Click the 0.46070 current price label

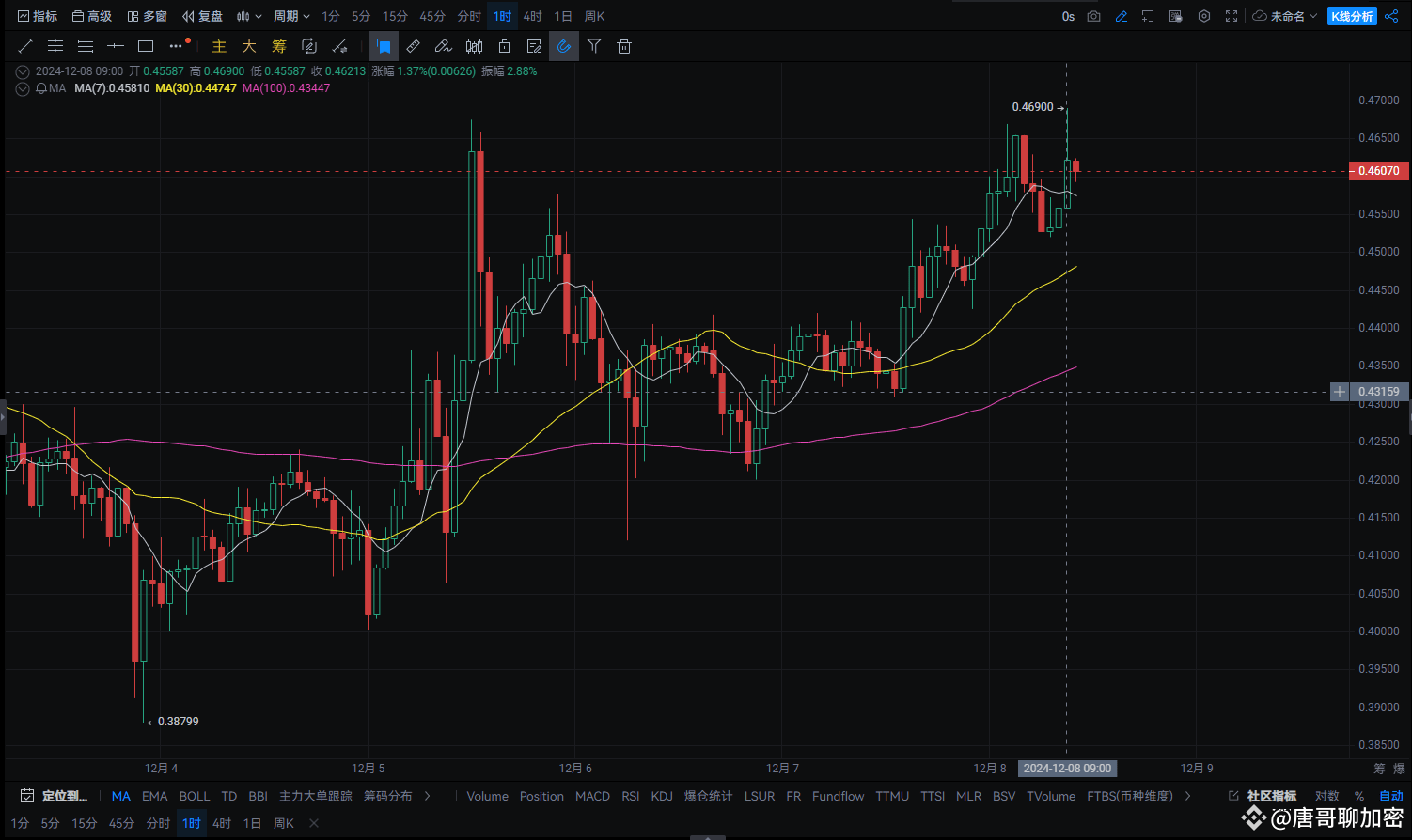pyautogui.click(x=1378, y=171)
